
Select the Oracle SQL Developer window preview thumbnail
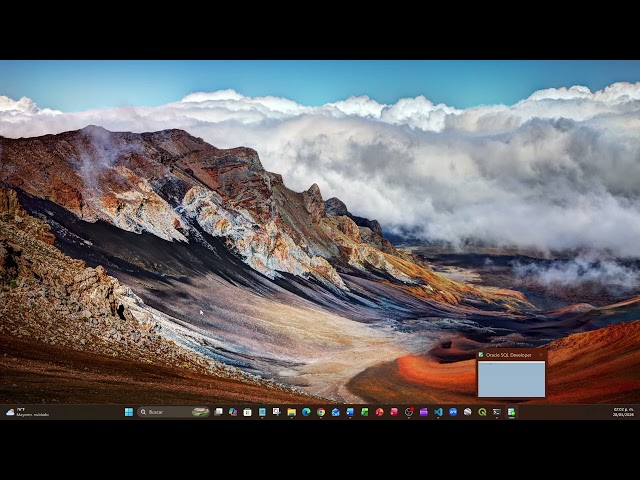coord(511,379)
